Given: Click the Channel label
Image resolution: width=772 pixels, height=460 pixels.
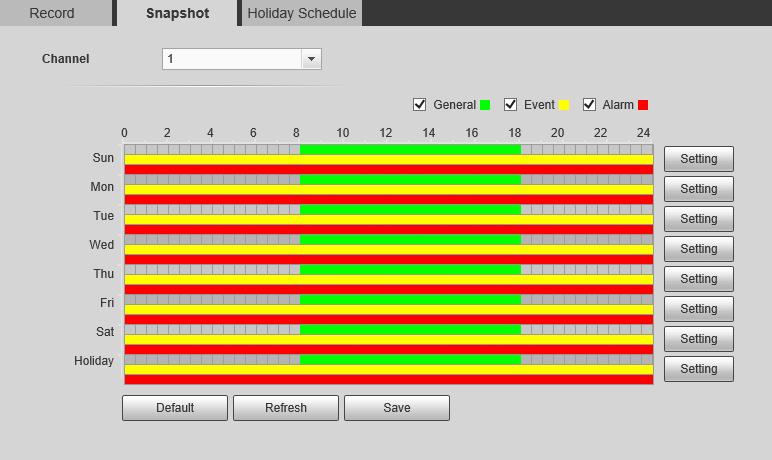Looking at the screenshot, I should [x=65, y=59].
